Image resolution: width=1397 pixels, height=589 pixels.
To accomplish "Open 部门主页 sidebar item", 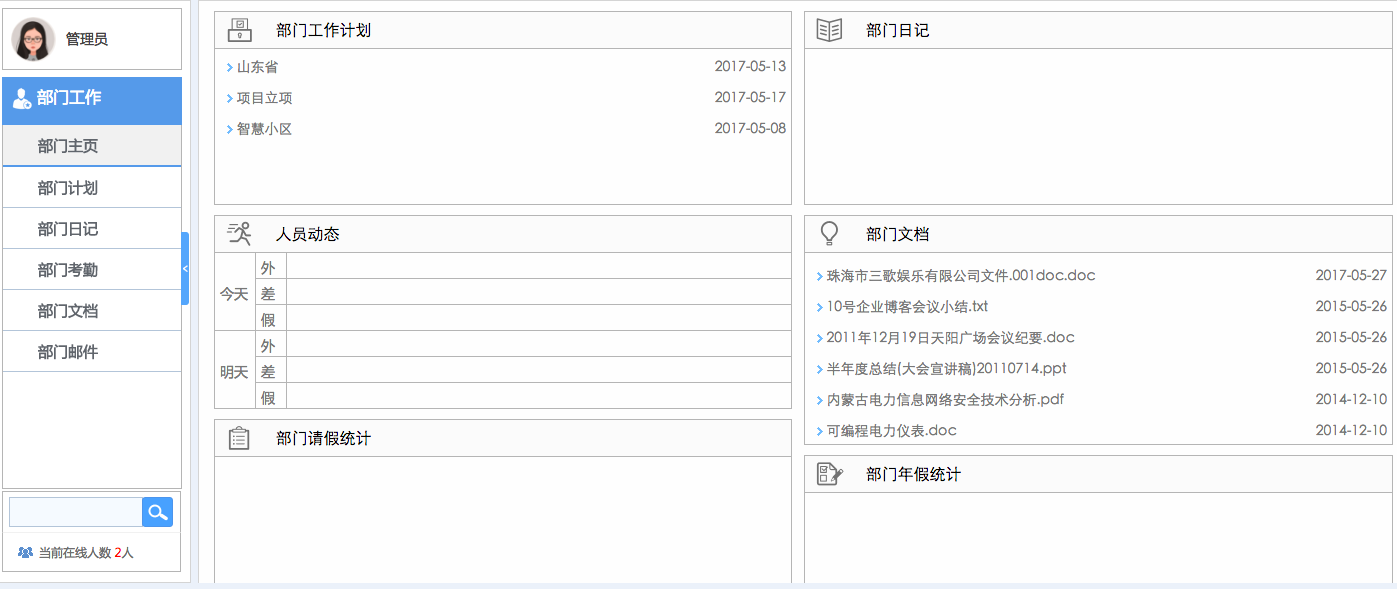I will 68,146.
